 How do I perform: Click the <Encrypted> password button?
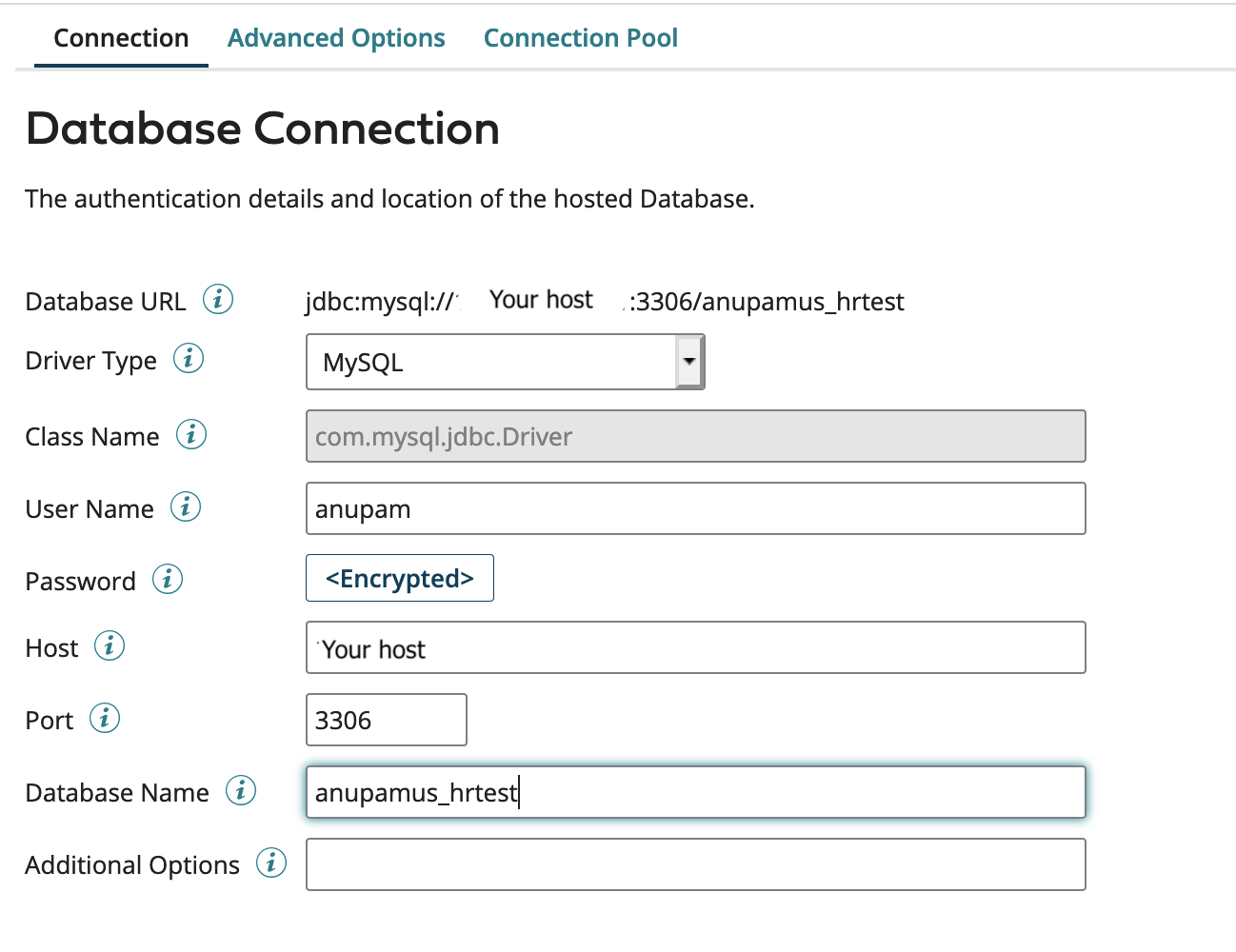coord(400,578)
